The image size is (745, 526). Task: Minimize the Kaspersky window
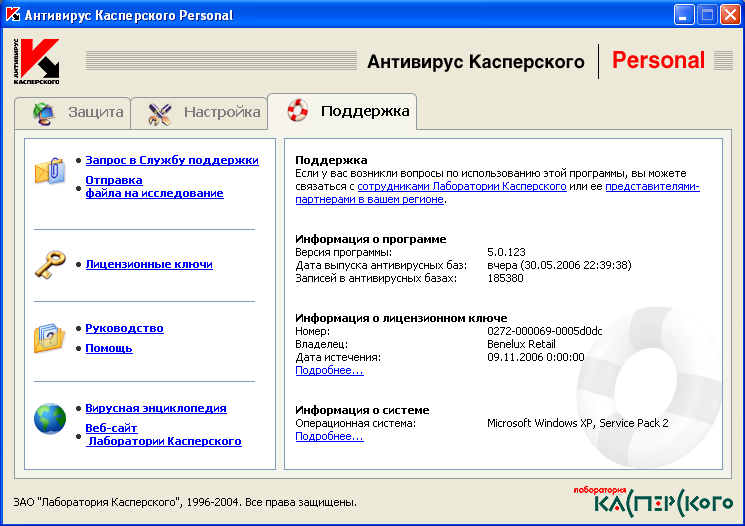(684, 15)
